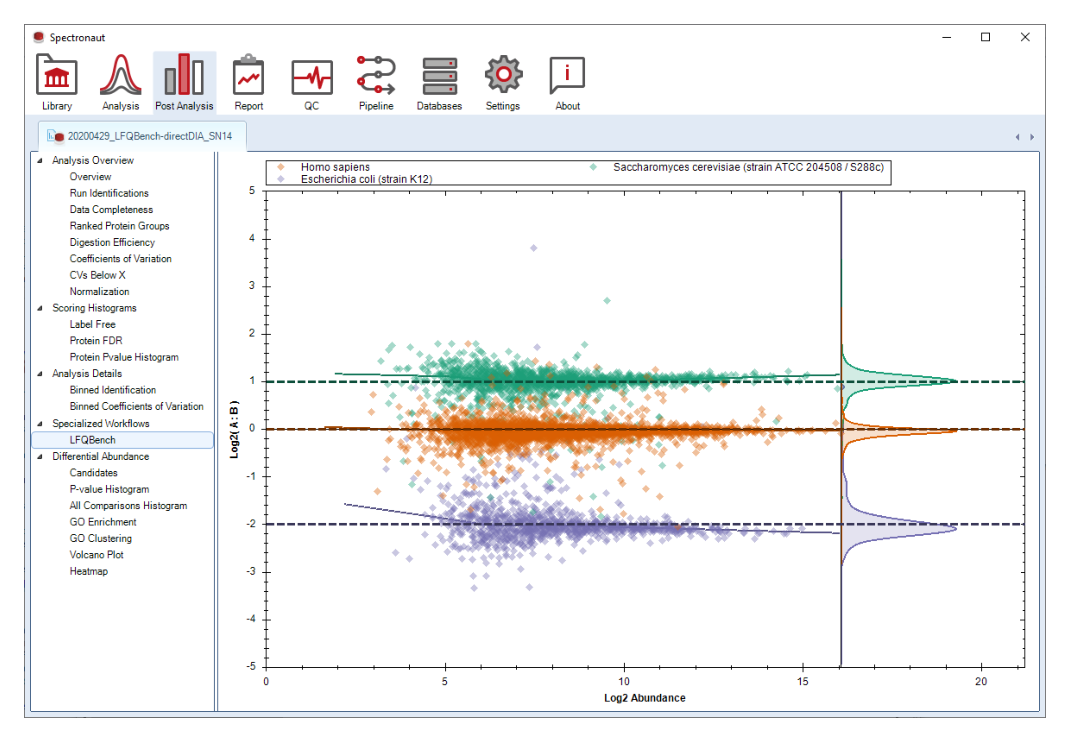Open the Library perspective icon
Screen dimensions: 1070x742
[57, 82]
